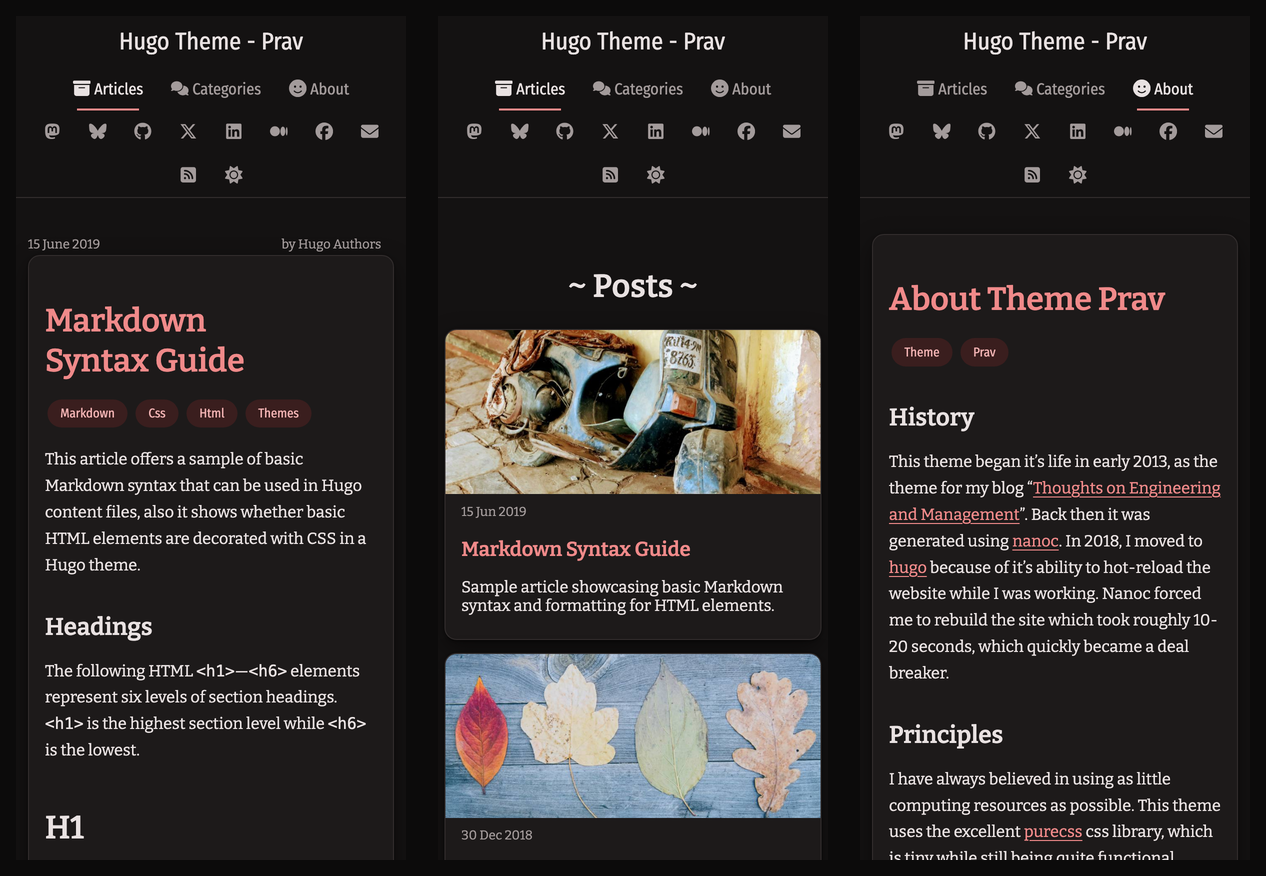Select Articles tab on Posts list page
The image size is (1266, 876).
coord(530,89)
